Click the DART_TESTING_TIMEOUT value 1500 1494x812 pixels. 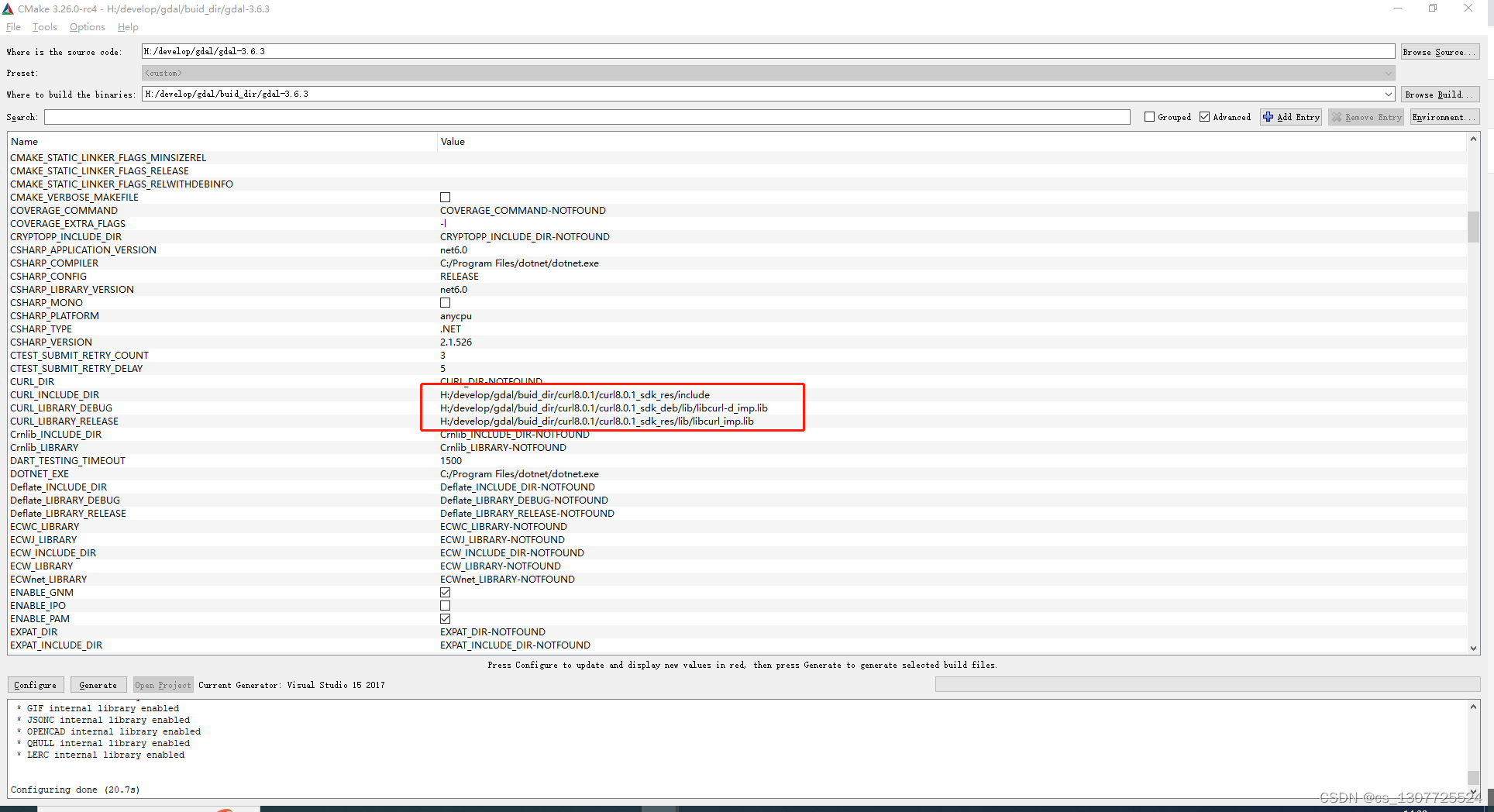coord(451,461)
